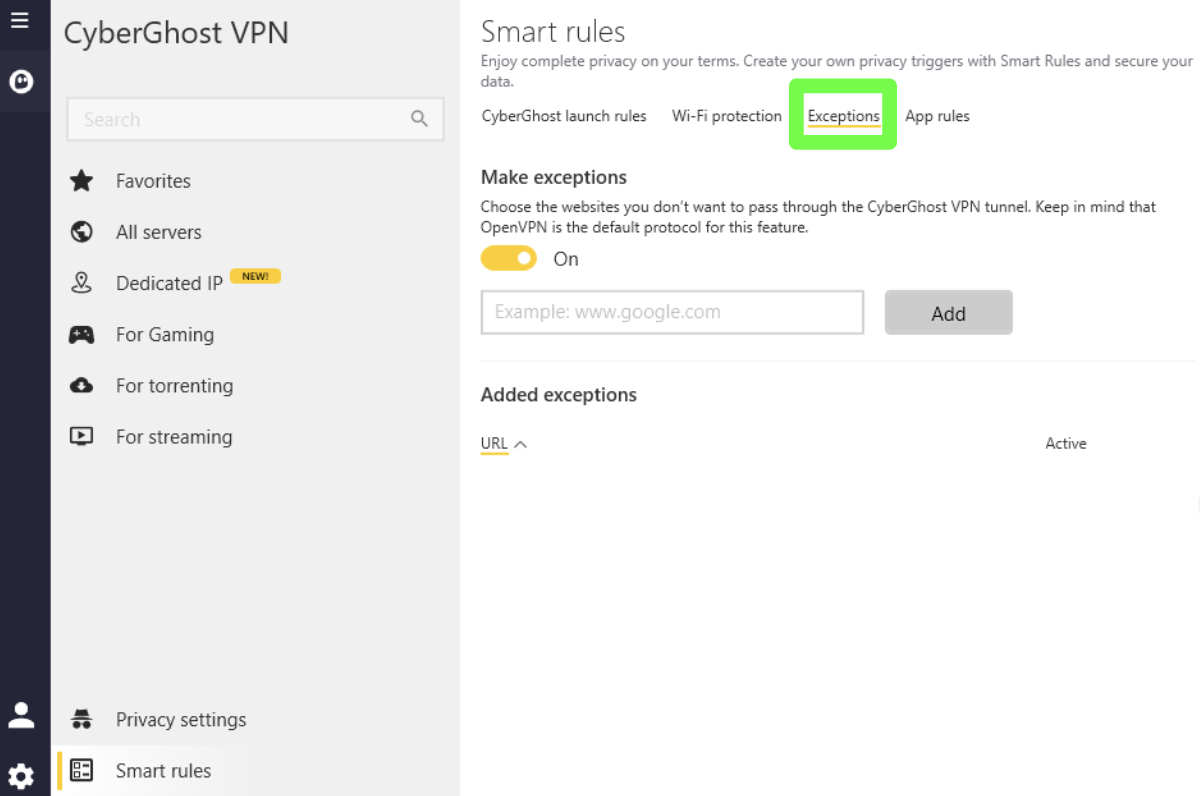
Task: Turn off the Make exceptions toggle
Action: point(509,259)
